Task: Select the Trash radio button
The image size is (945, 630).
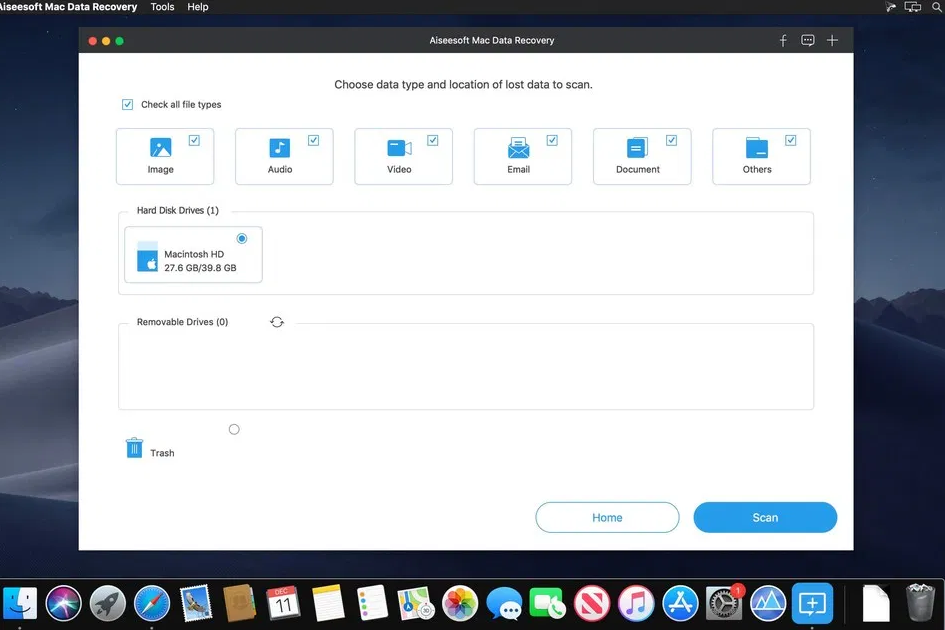Action: point(233,428)
